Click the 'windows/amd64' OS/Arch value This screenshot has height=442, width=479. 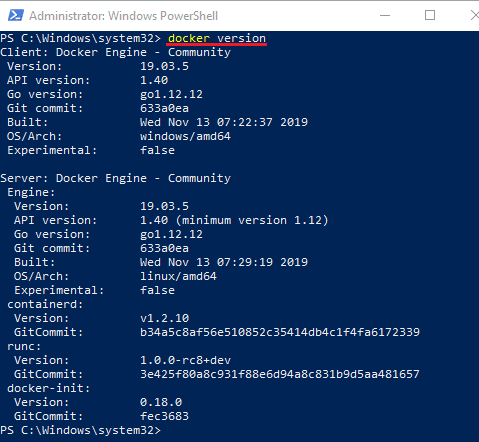tap(185, 136)
